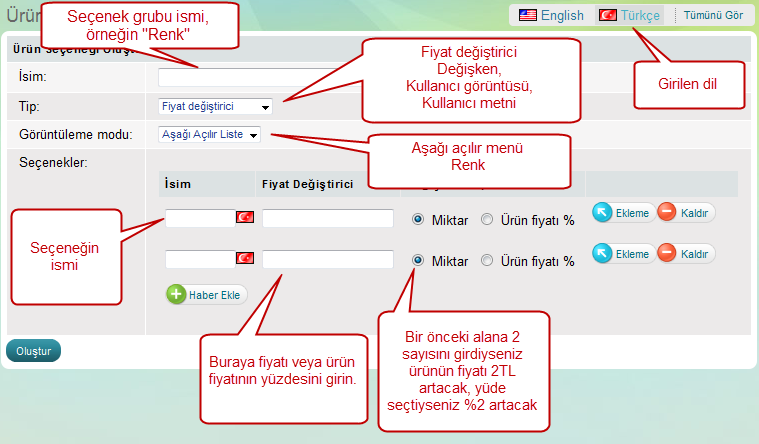Click the US flag icon for English
Screen dimensions: 759x444
[x=527, y=15]
